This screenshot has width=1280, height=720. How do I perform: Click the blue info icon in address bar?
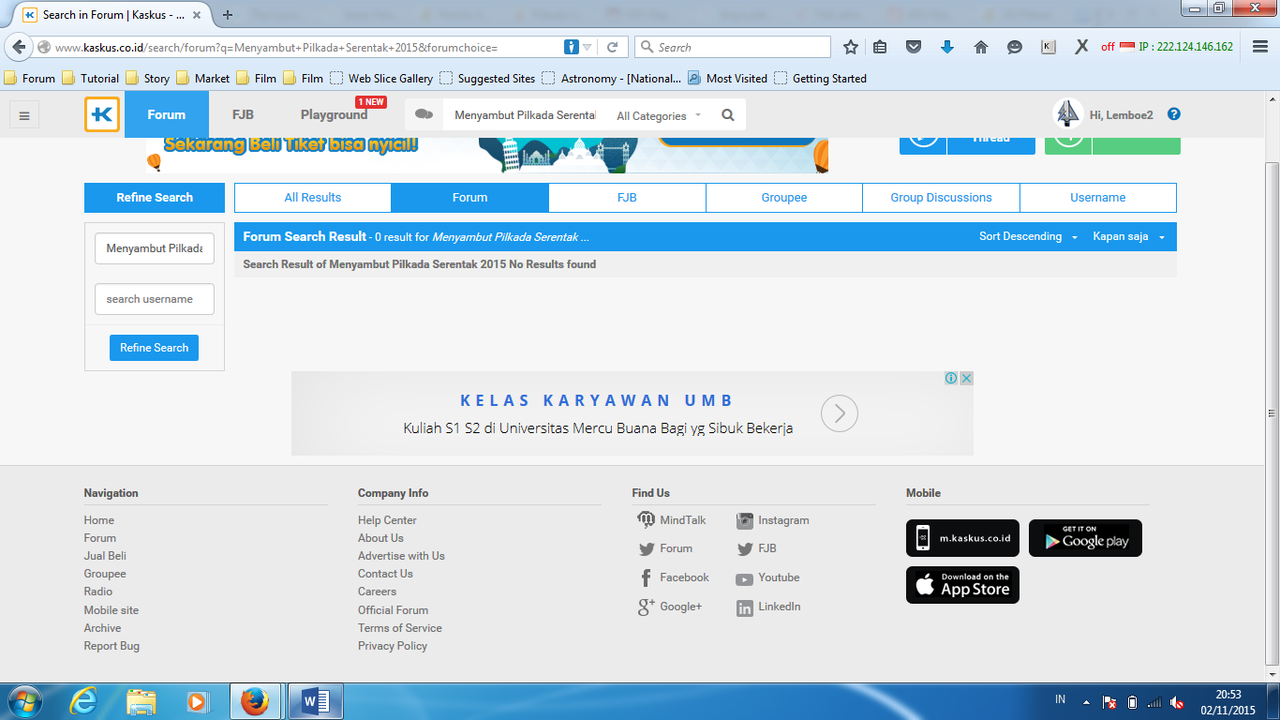[571, 47]
